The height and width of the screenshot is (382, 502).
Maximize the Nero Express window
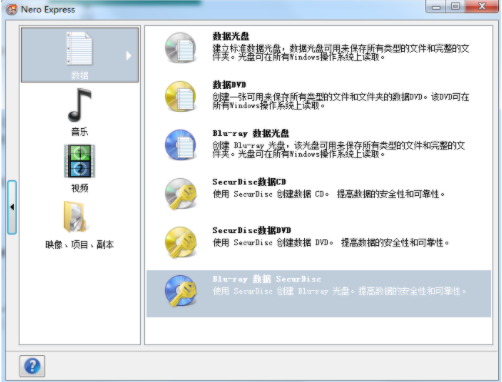(x=456, y=6)
